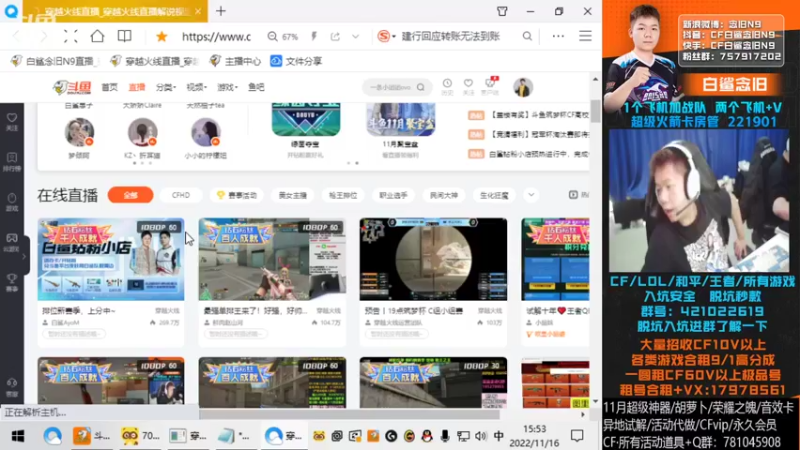Image resolution: width=800 pixels, height=450 pixels.
Task: Click the taskbar volume speaker icon
Action: [x=481, y=436]
